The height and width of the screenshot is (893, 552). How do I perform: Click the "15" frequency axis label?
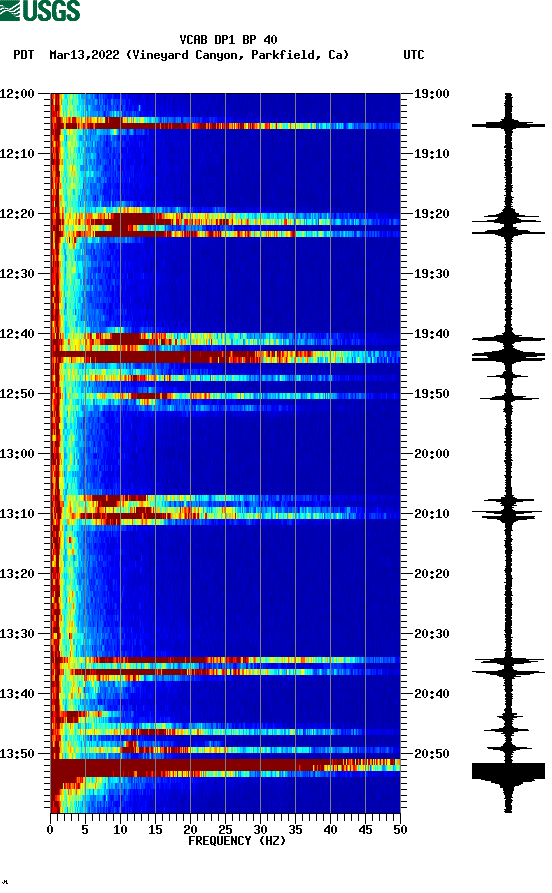click(155, 830)
